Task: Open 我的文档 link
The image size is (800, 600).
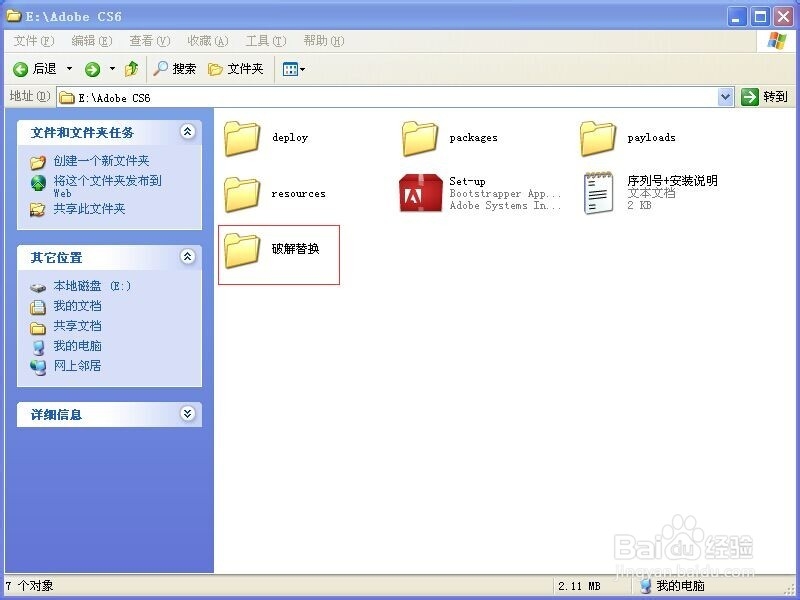Action: click(x=78, y=306)
